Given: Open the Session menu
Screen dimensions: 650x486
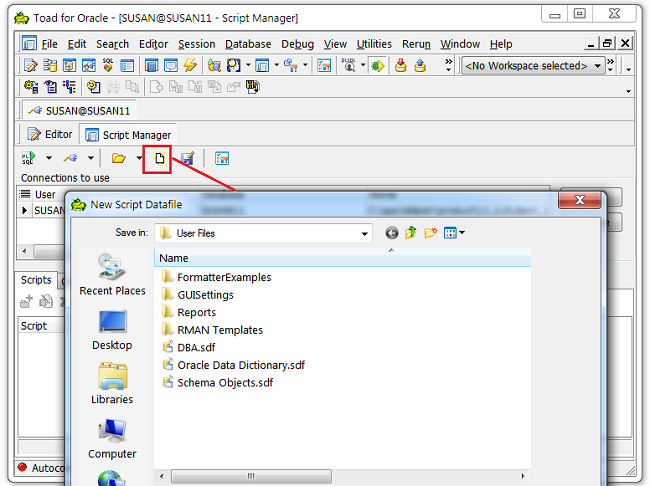Looking at the screenshot, I should pos(196,44).
